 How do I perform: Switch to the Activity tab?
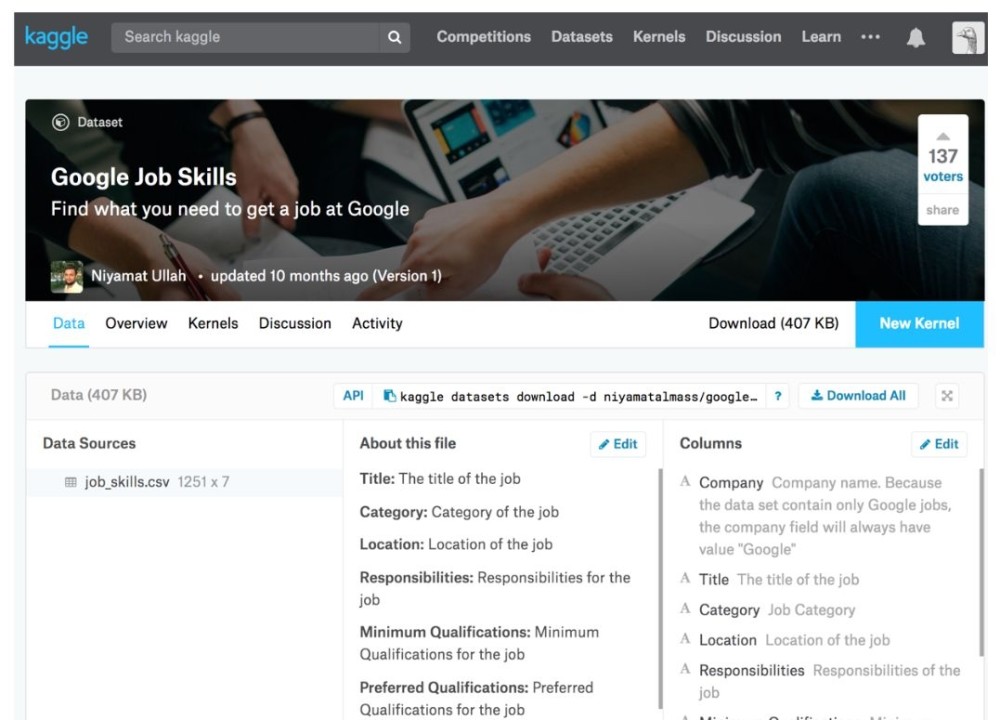[377, 323]
